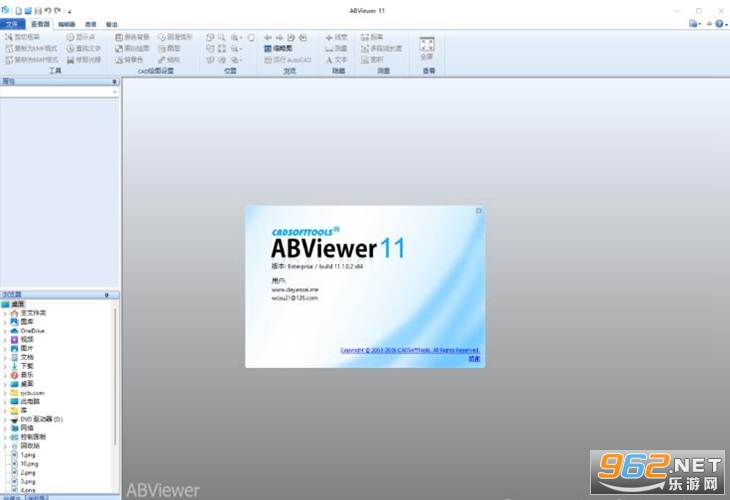Select the Pan hand tool
This screenshot has width=730, height=500.
coord(251,37)
